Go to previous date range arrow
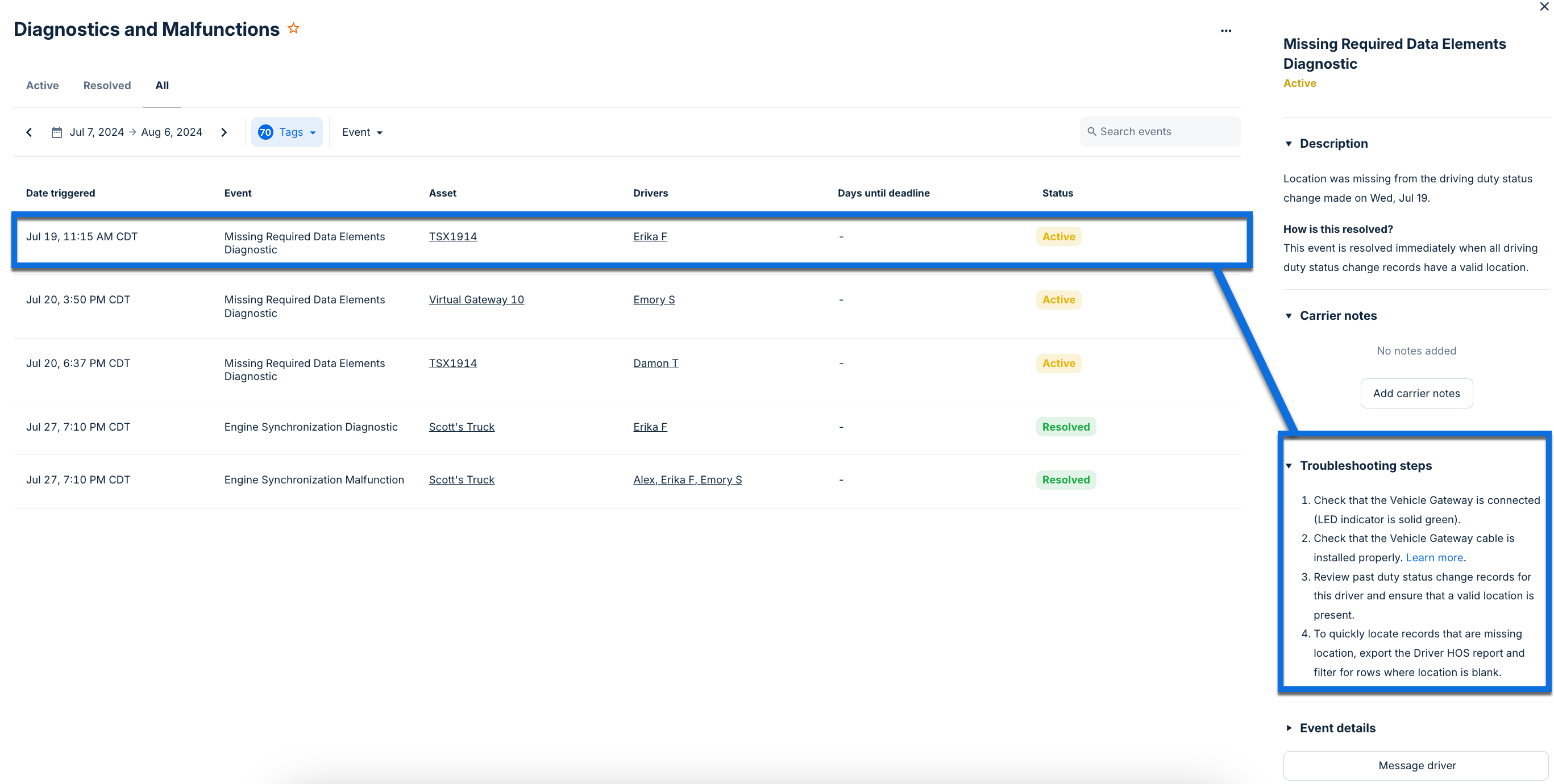This screenshot has width=1554, height=784. coord(29,132)
